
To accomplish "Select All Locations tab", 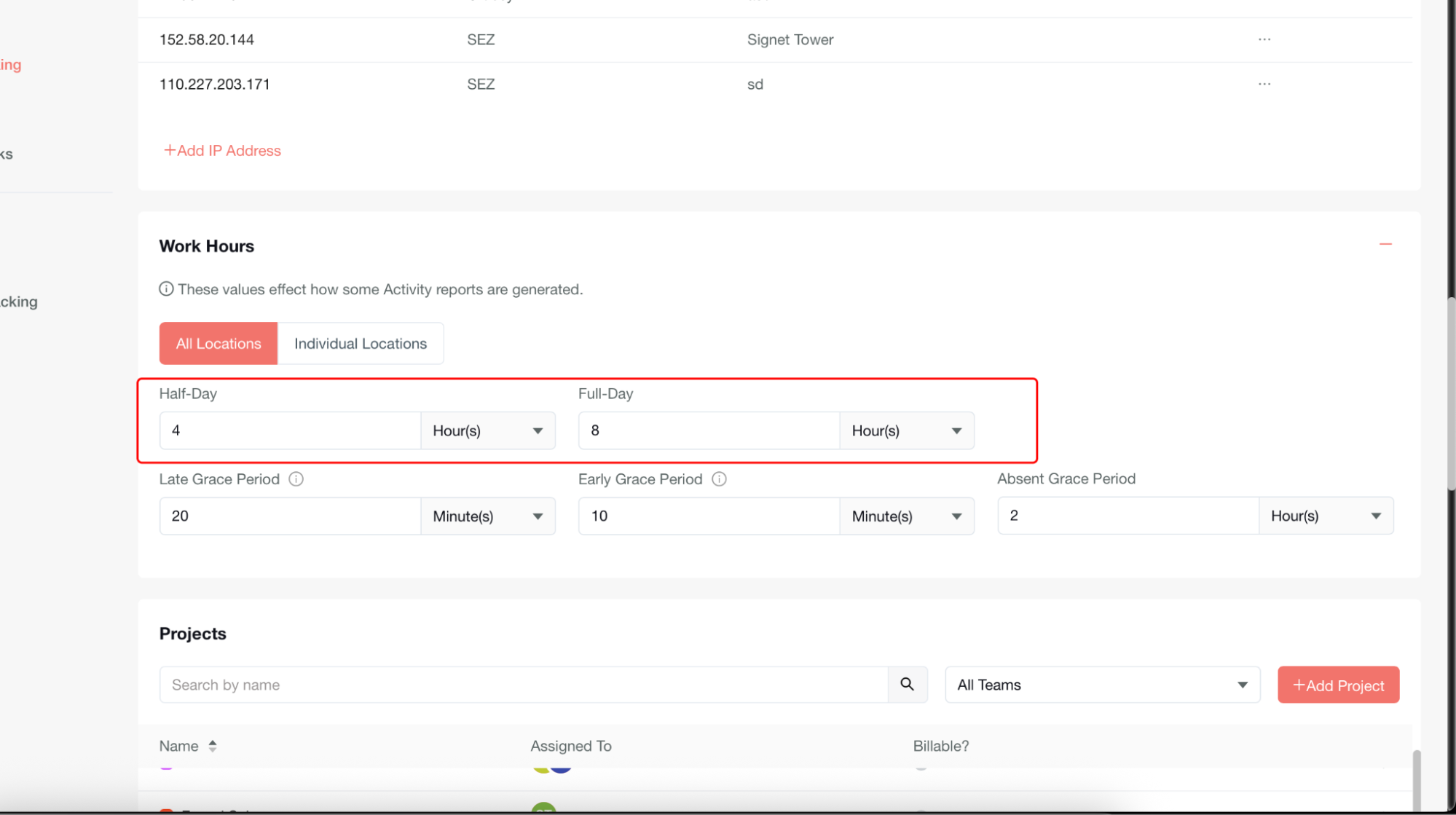I will pyautogui.click(x=218, y=343).
